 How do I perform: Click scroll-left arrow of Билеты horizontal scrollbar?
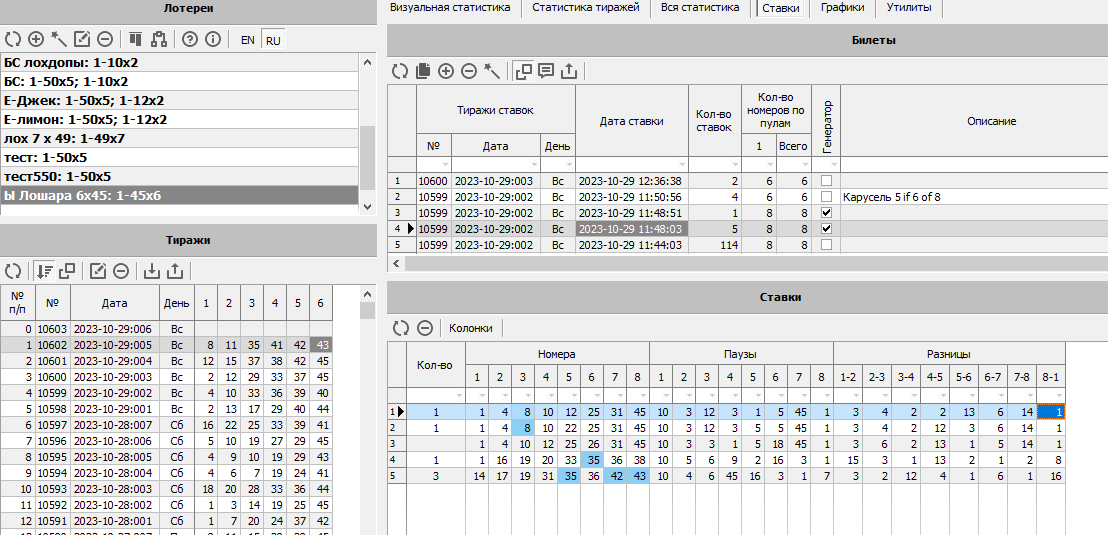(x=396, y=263)
